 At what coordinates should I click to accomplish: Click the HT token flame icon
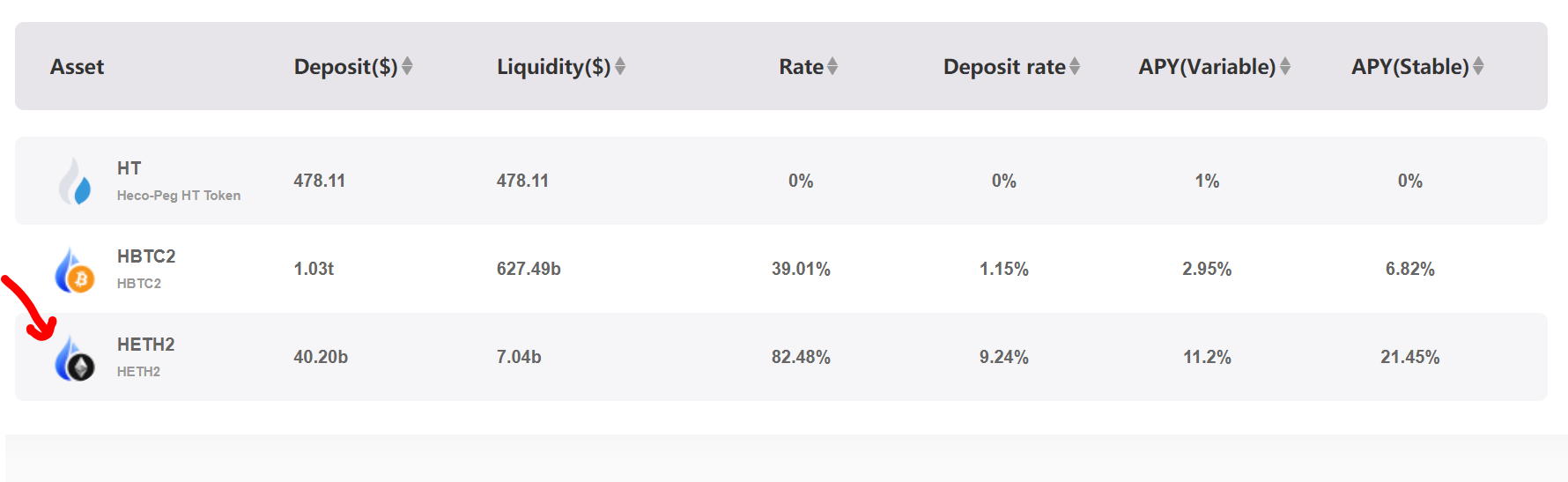(x=75, y=182)
